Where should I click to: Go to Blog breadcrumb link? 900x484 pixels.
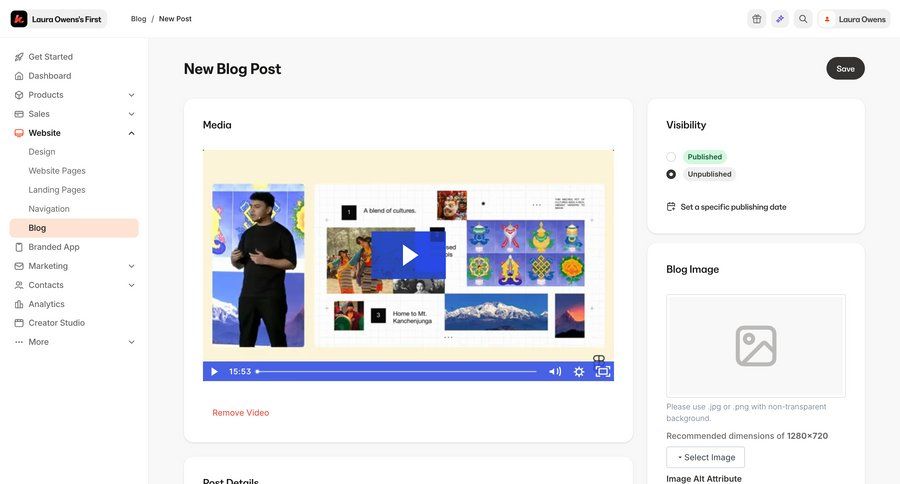pyautogui.click(x=138, y=19)
